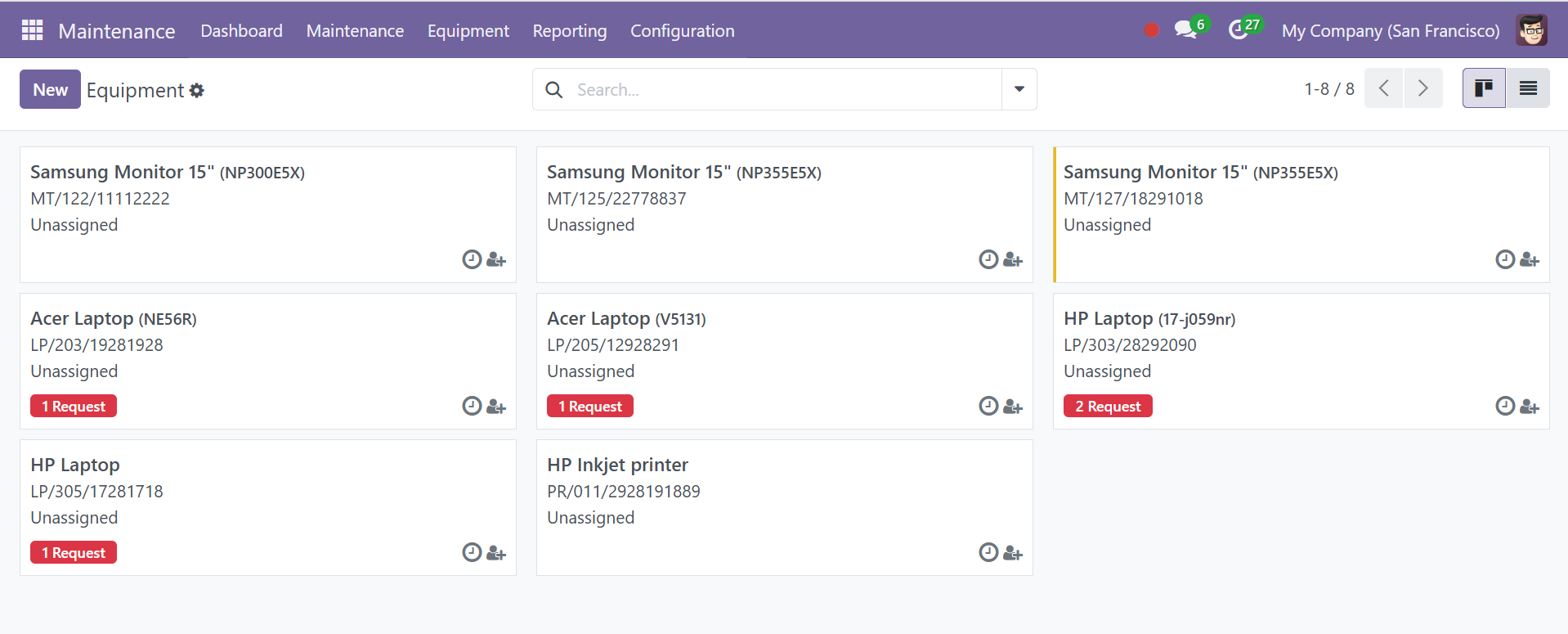Viewport: 1568px width, 634px height.
Task: Open activity clock on Acer Laptop V5131 card
Action: pos(988,406)
